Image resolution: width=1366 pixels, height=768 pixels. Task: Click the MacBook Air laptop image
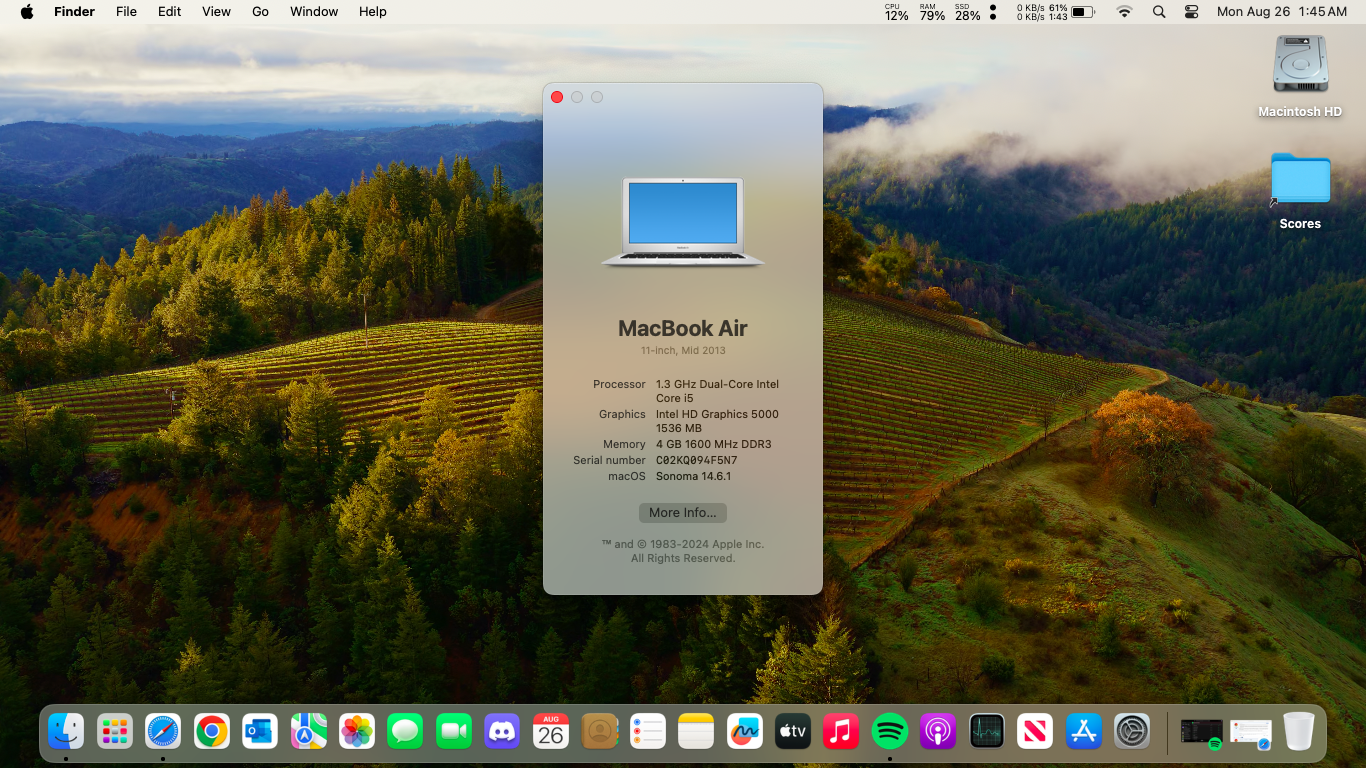(683, 222)
